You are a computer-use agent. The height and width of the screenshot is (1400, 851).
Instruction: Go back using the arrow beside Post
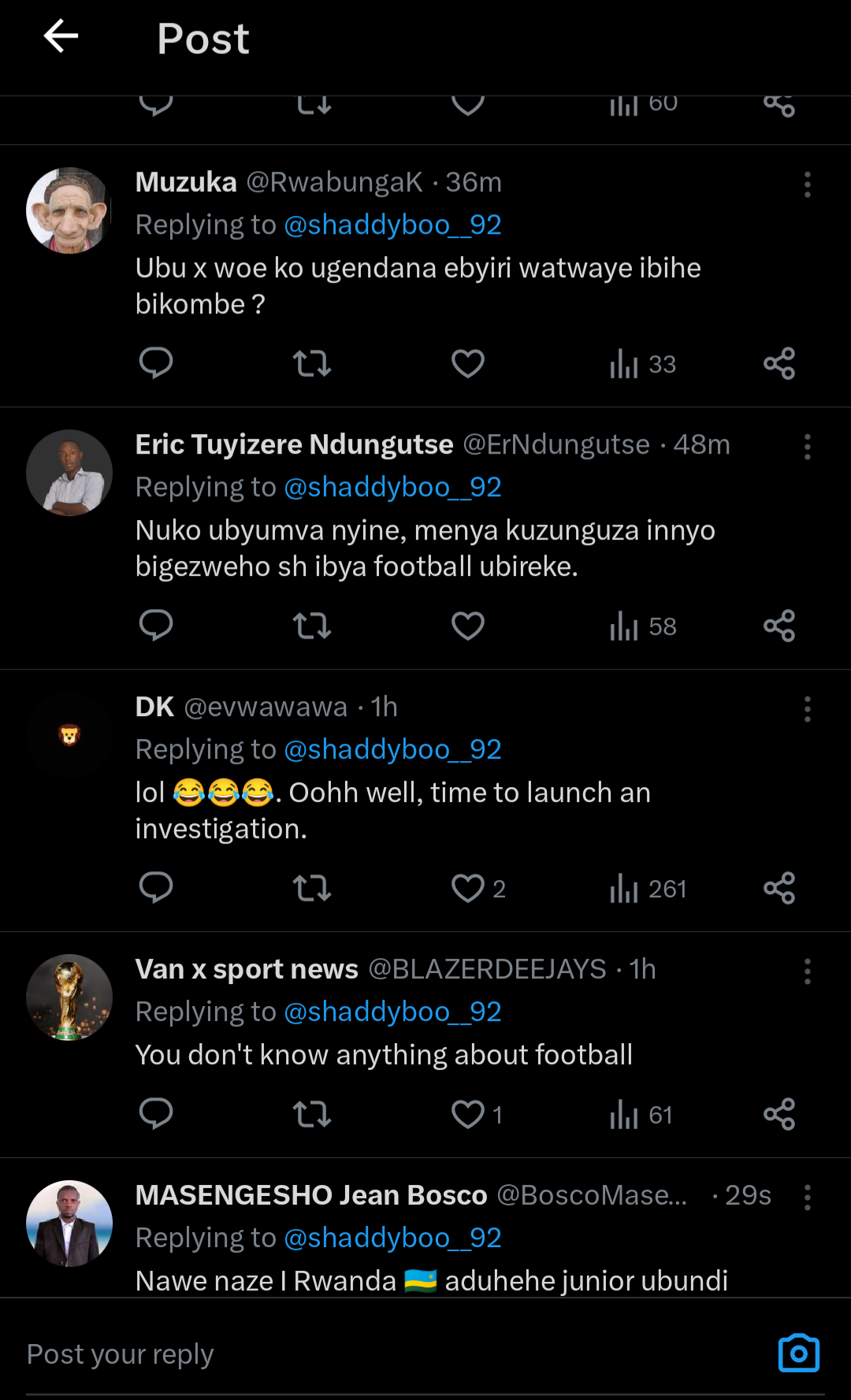coord(61,36)
